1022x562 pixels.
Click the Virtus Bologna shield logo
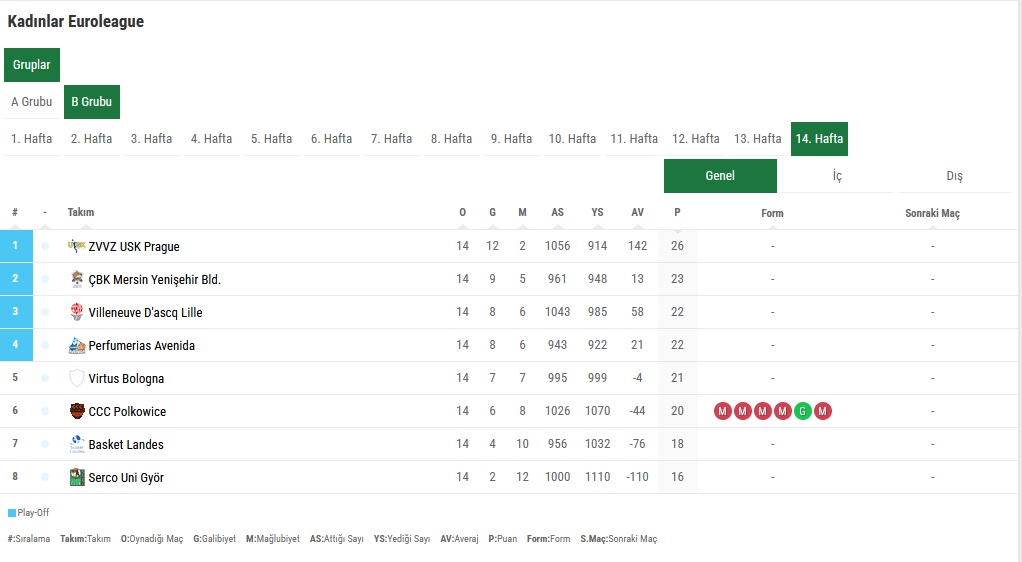77,378
